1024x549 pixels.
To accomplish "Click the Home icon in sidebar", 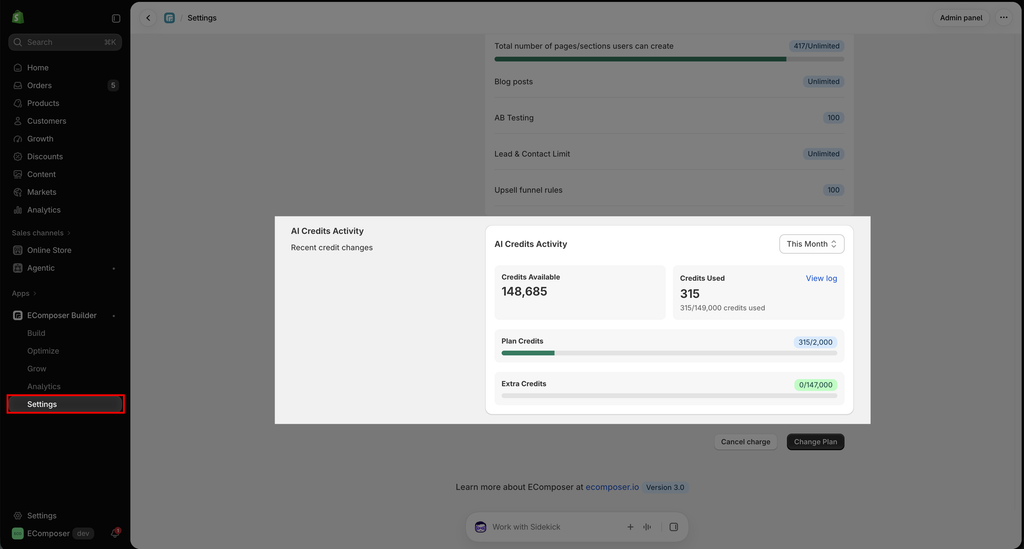I will [18, 68].
